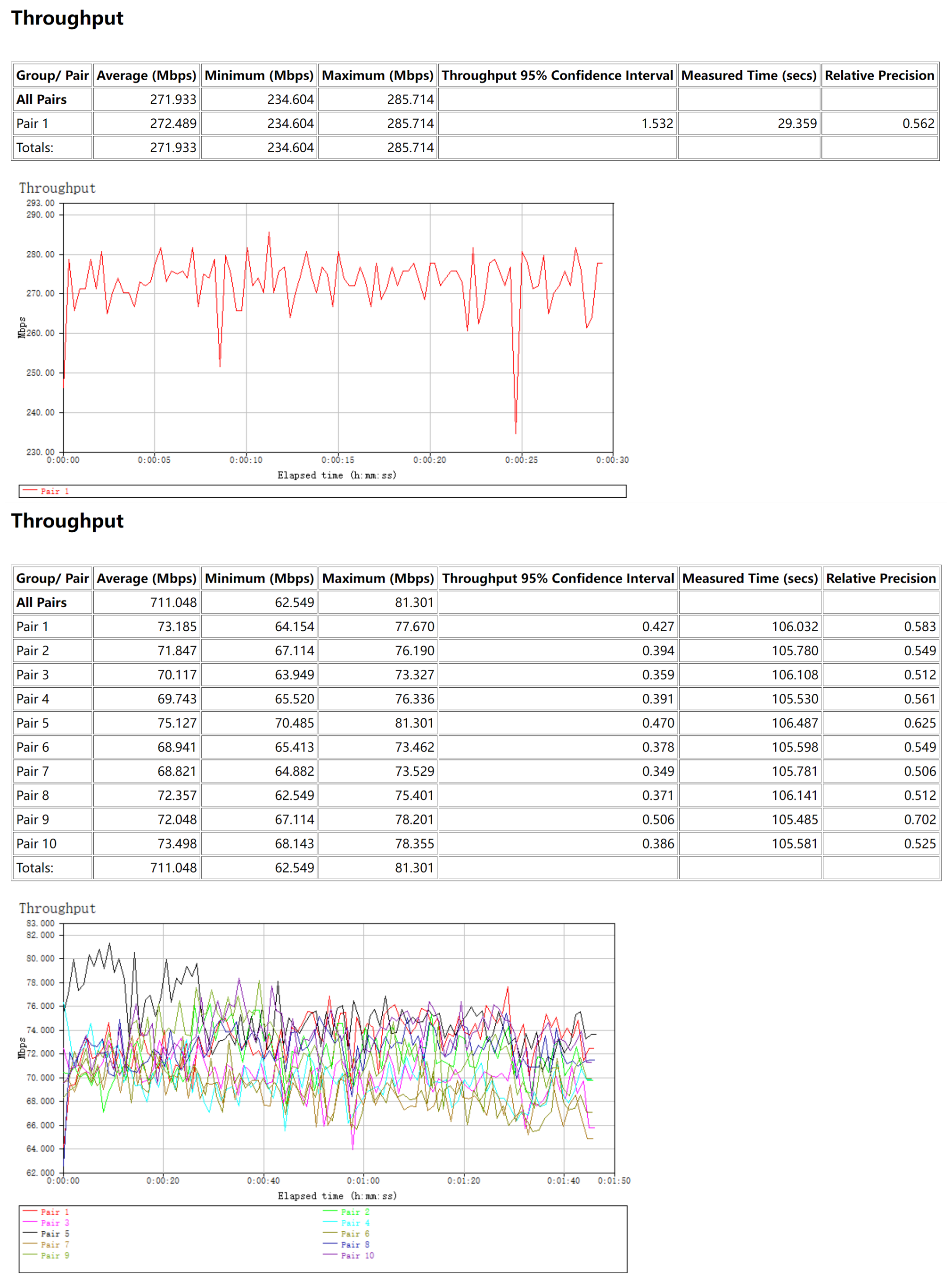
Task: Click the 0:00:15 tick label on first chart
Action: tap(338, 460)
